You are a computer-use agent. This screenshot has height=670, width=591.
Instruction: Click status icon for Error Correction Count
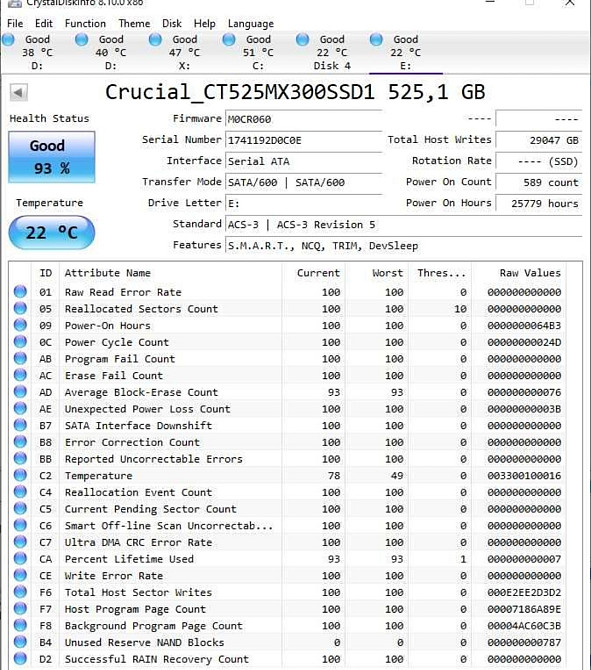pyautogui.click(x=20, y=442)
